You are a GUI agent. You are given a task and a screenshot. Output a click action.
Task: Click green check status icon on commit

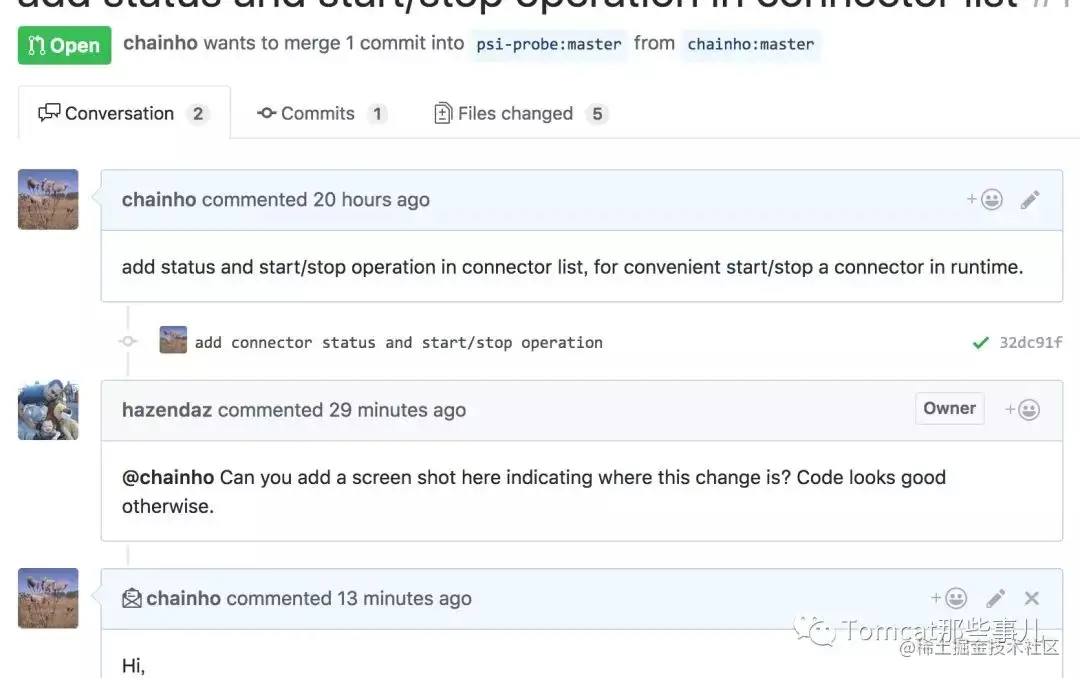(981, 343)
